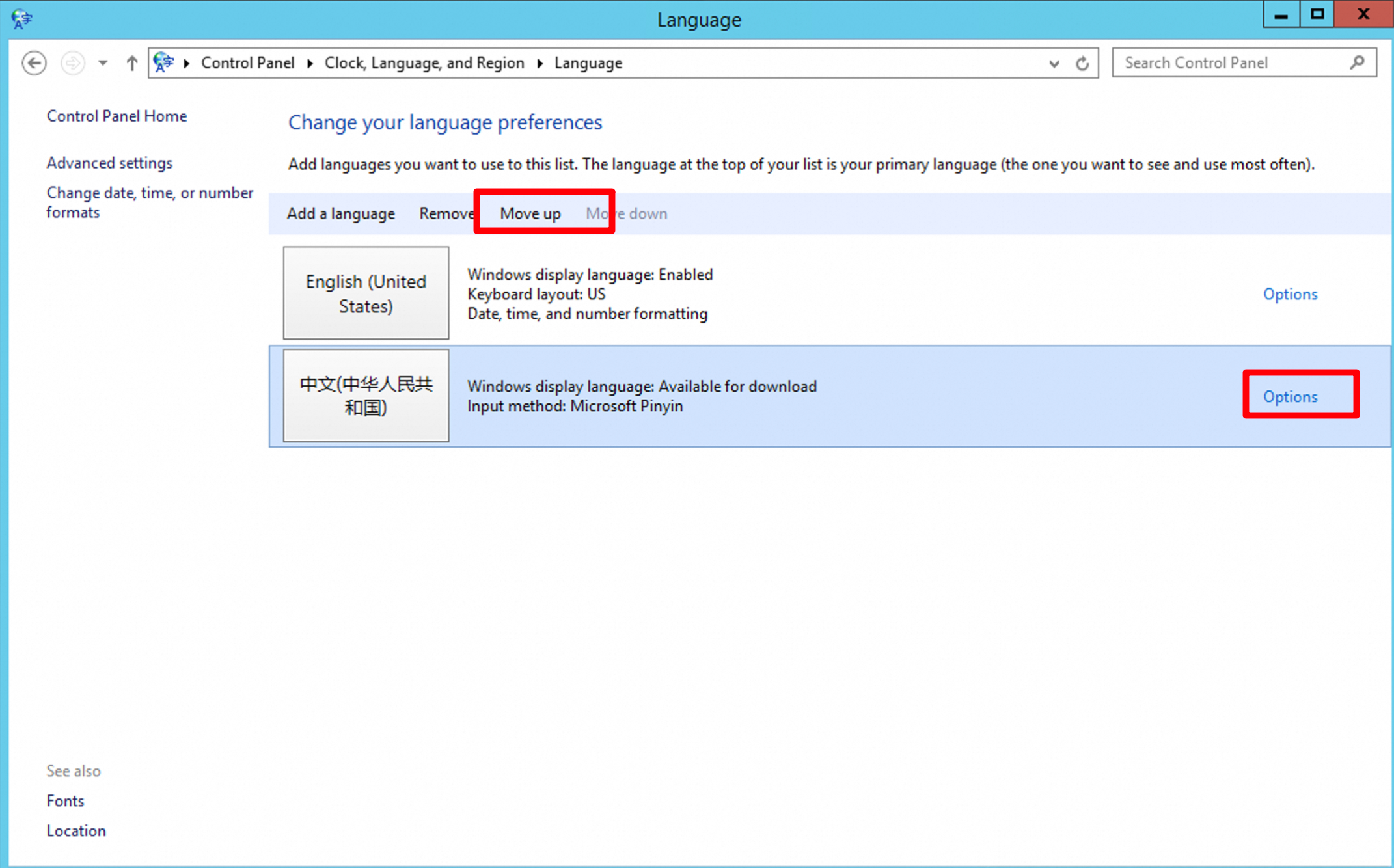This screenshot has height=868, width=1394.
Task: Click Change date, time, or number formats
Action: [150, 202]
